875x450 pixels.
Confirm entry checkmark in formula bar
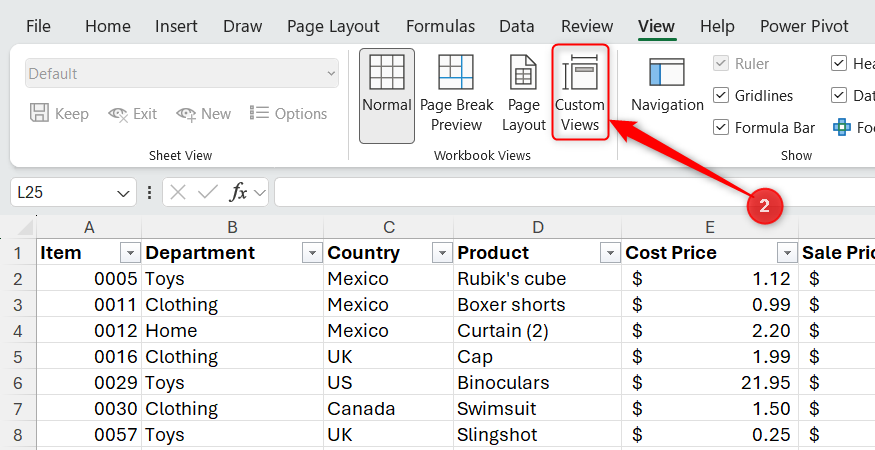pos(208,193)
